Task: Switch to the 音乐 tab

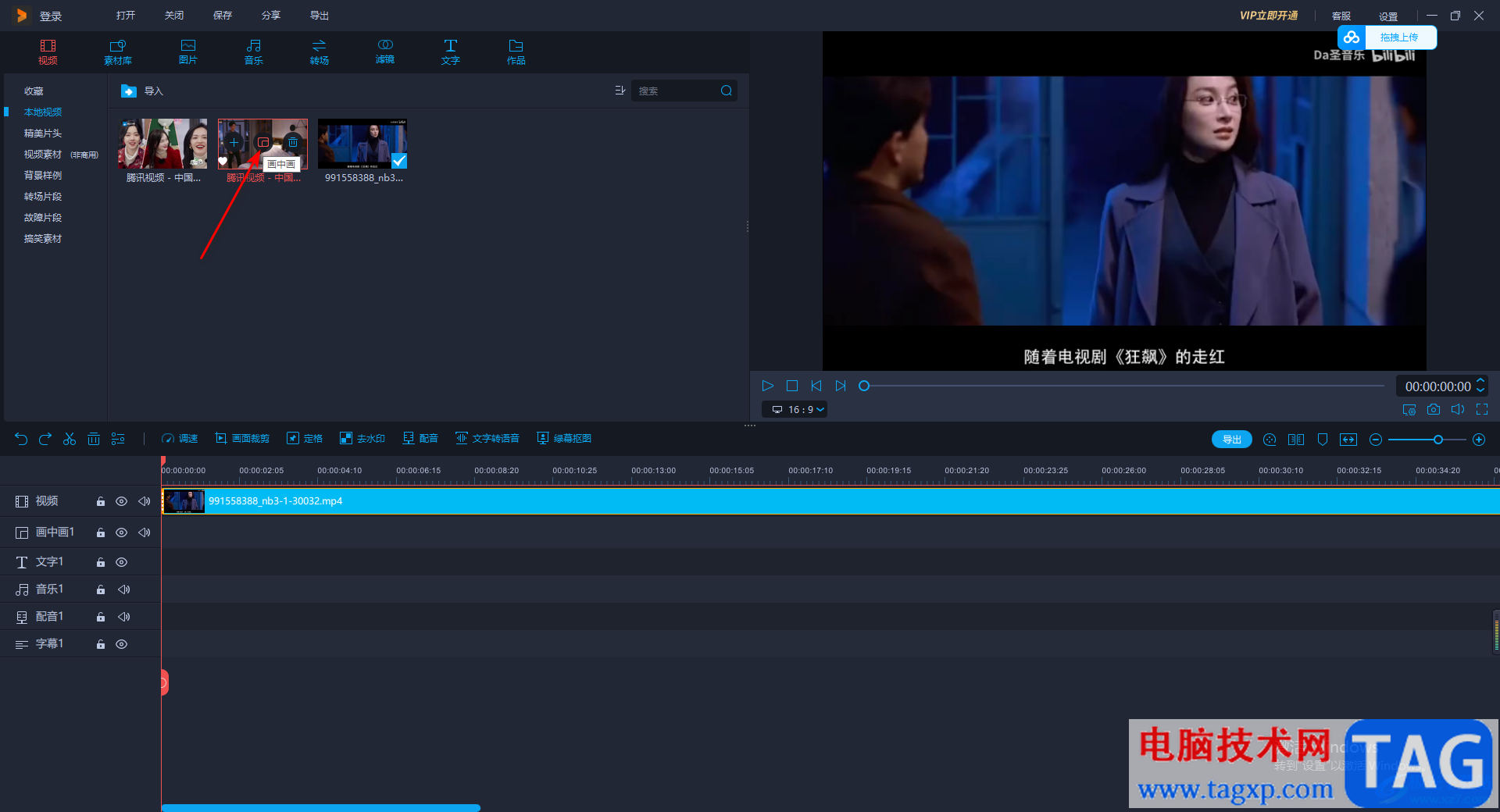Action: point(253,52)
